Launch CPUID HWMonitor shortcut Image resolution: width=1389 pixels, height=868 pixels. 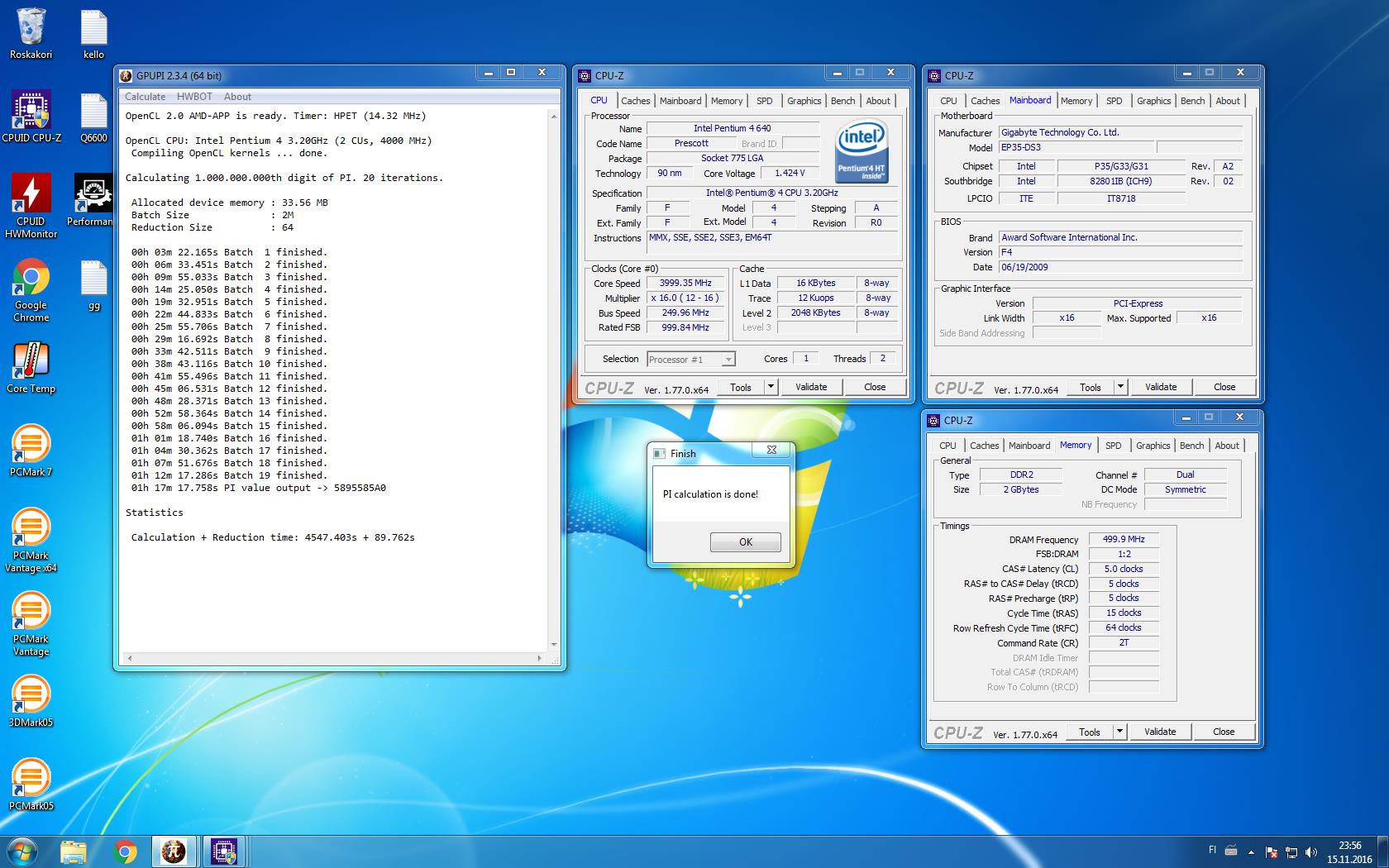tap(31, 205)
